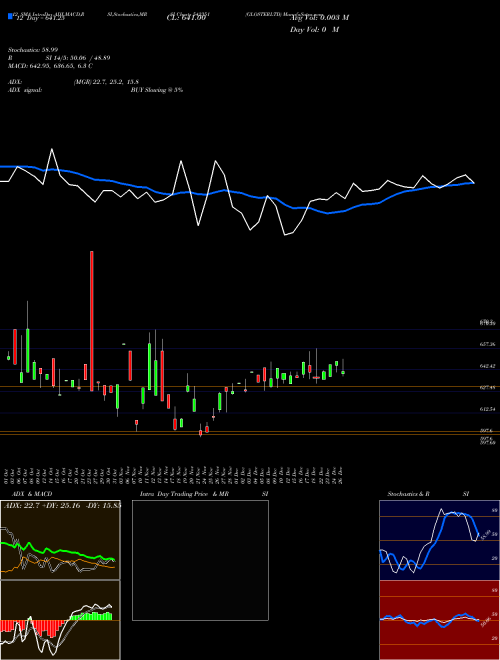Screen dimensions: 500x660
Task: Open the ADX line chart panel
Action: click(x=60, y=540)
